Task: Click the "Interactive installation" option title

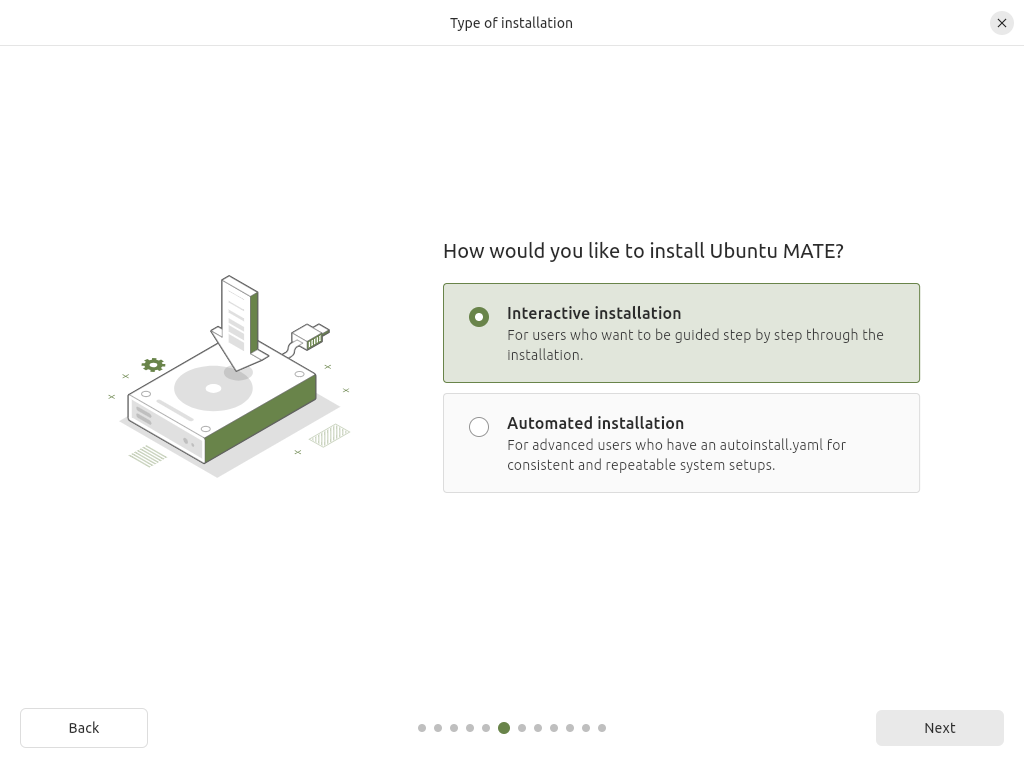Action: (x=594, y=313)
